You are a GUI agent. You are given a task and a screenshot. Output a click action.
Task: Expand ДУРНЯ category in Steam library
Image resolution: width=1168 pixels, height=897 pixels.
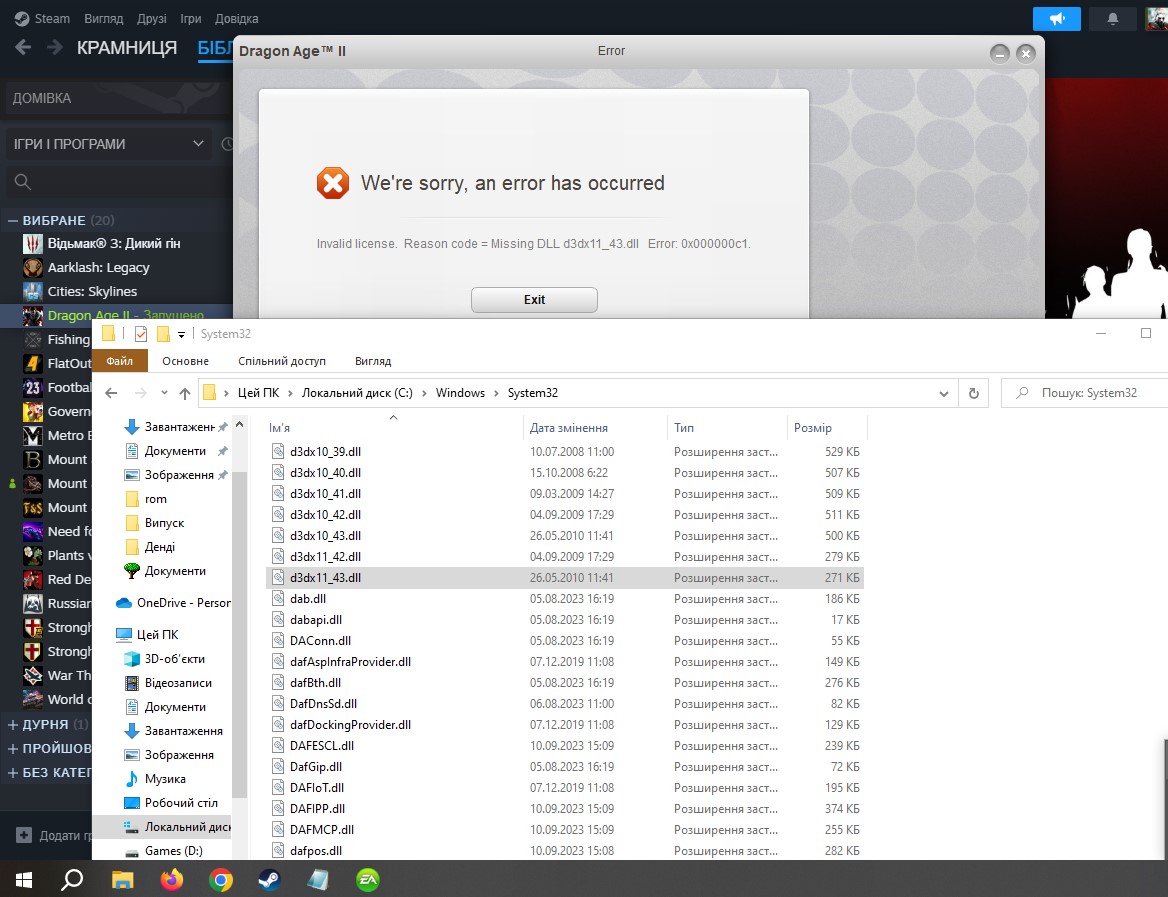pos(13,724)
